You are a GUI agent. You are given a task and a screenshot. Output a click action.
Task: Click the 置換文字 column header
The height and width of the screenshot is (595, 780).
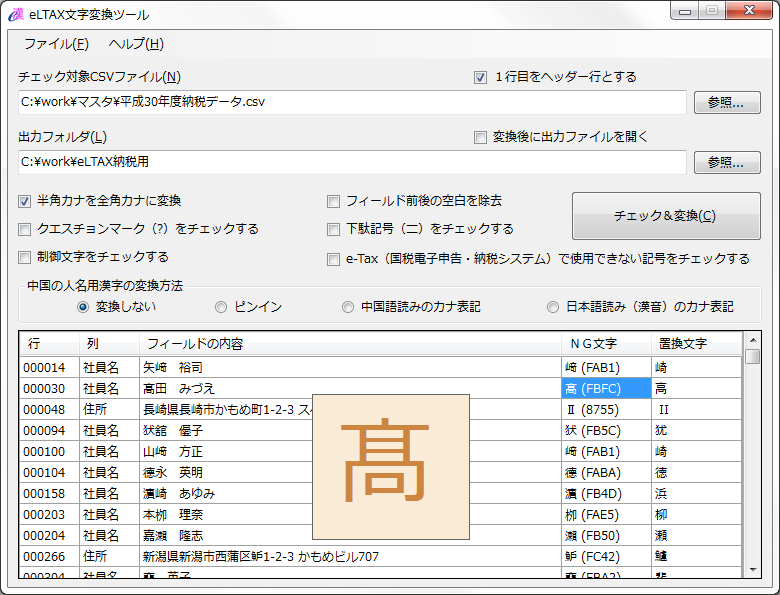coord(696,343)
